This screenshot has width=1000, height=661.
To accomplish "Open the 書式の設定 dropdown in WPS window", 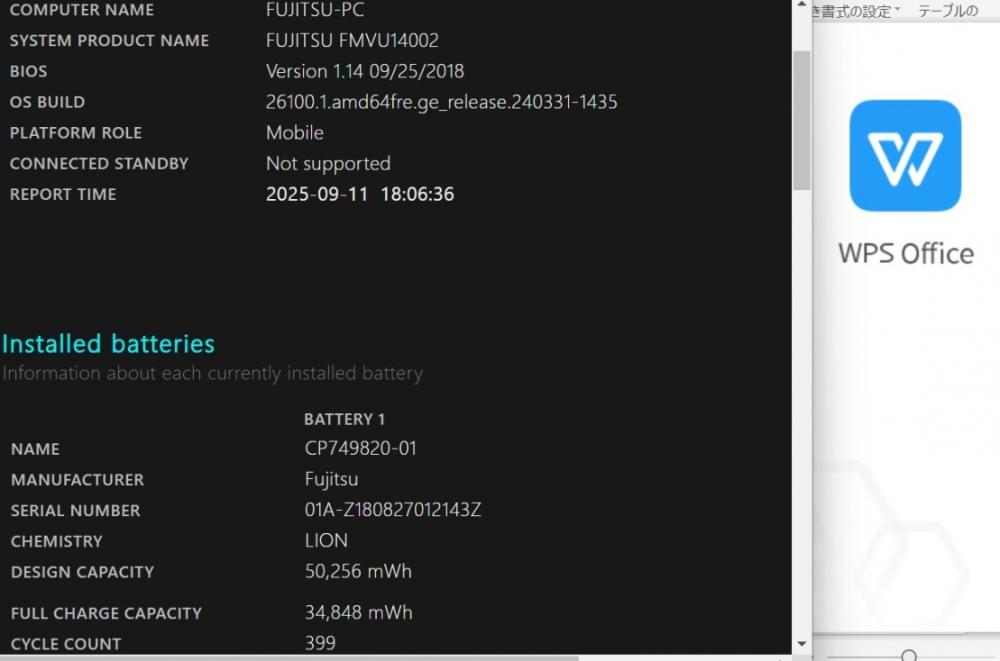I will point(856,11).
